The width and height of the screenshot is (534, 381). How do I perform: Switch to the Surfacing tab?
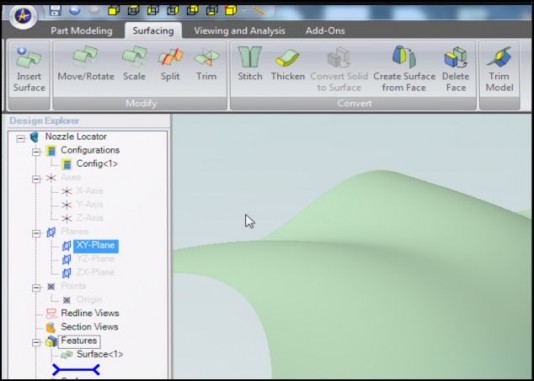(x=153, y=31)
